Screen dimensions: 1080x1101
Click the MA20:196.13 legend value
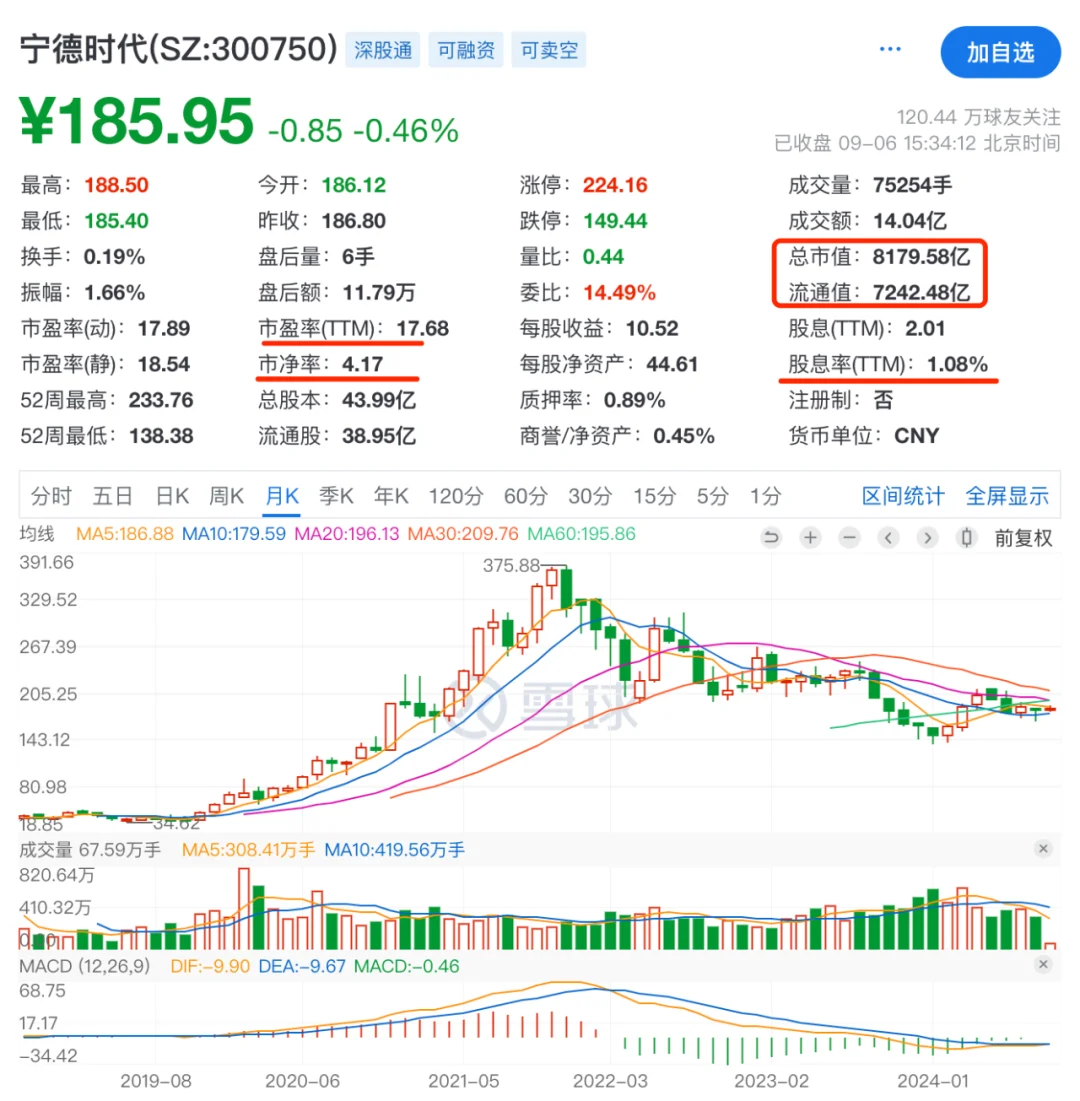click(x=346, y=534)
